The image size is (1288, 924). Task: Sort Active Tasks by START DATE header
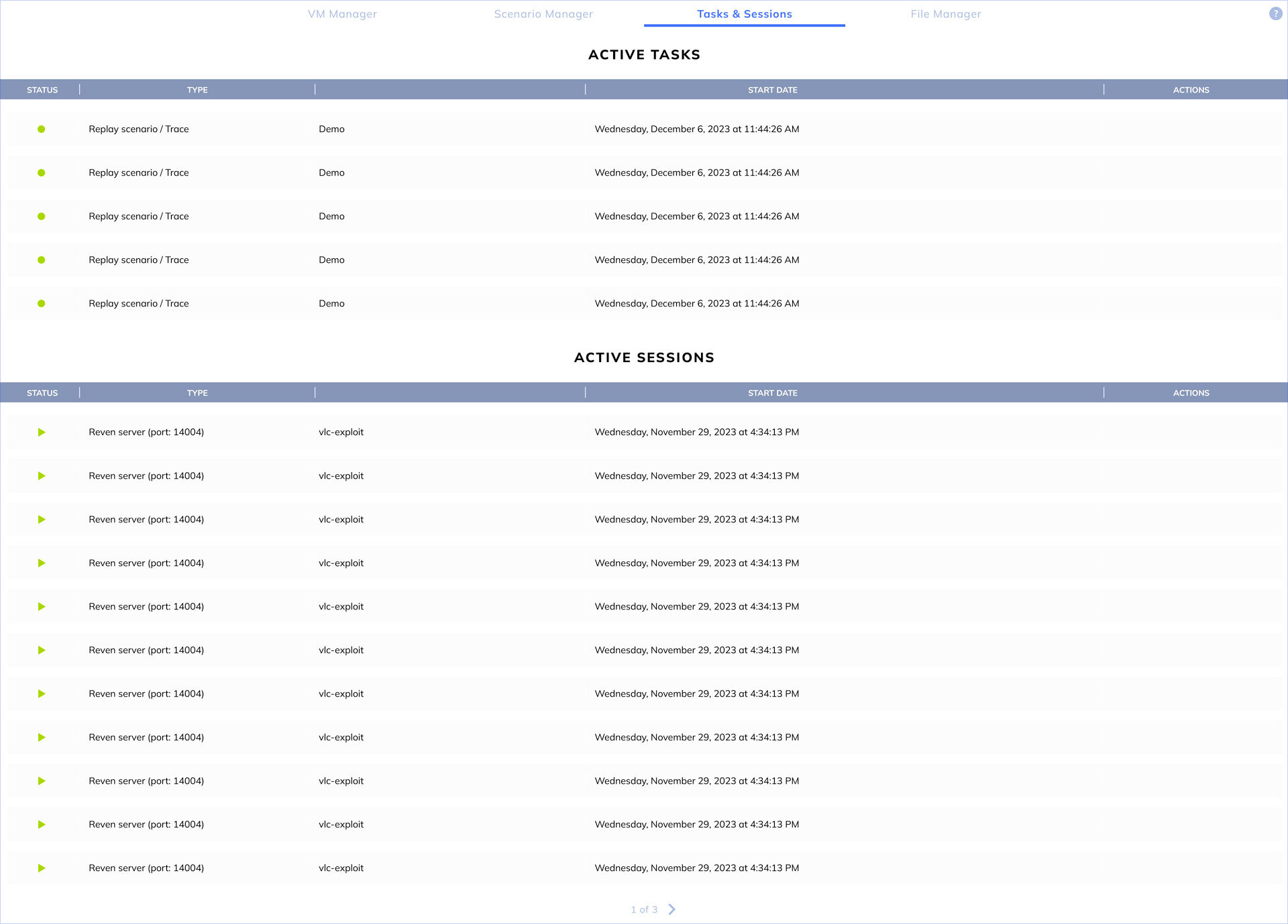coord(772,90)
